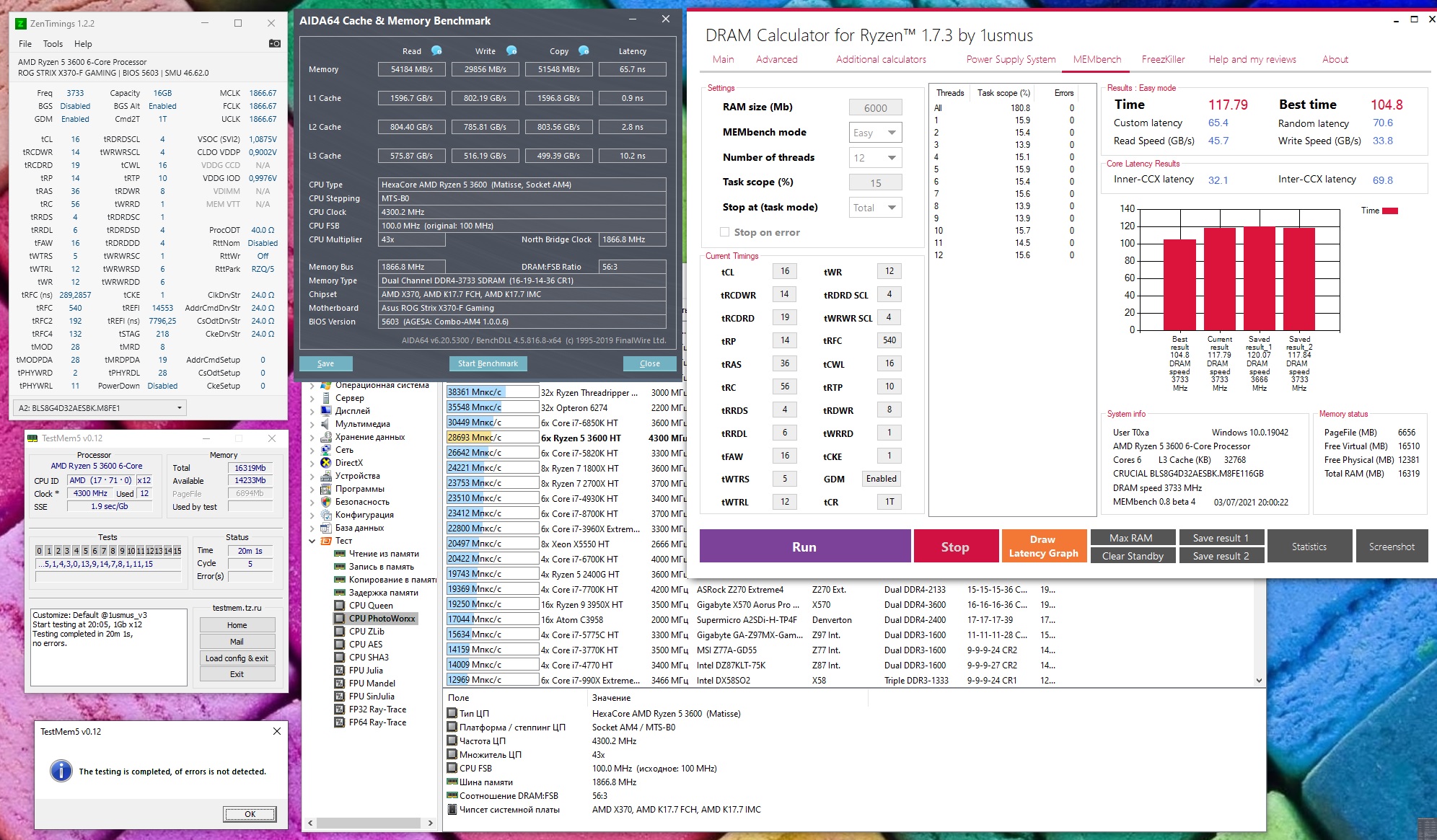The height and width of the screenshot is (840, 1437).
Task: Select the DirectX icon in AIDA64 tree
Action: 326,463
